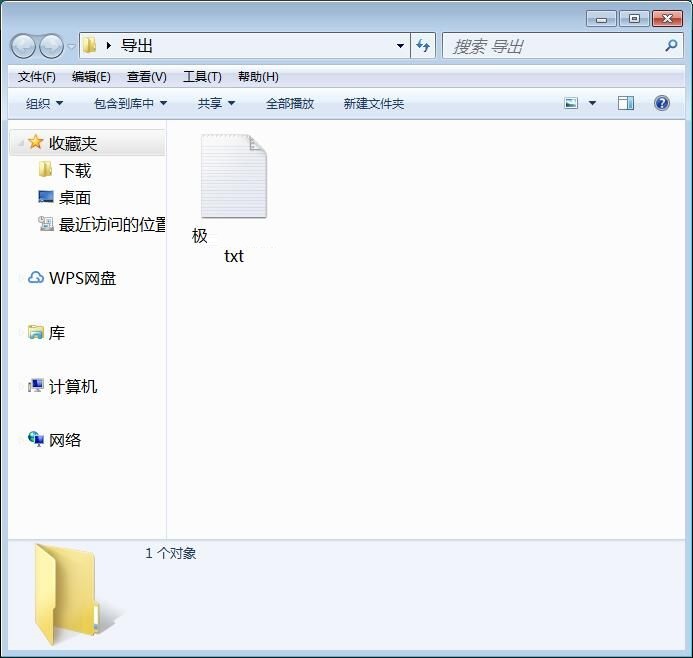Click the refresh button beside address bar
The height and width of the screenshot is (658, 693).
[423, 46]
